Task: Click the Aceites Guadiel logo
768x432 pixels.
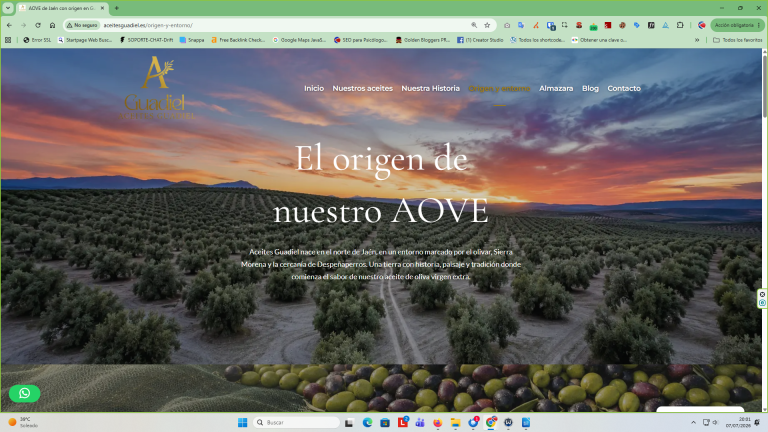Action: tap(157, 87)
